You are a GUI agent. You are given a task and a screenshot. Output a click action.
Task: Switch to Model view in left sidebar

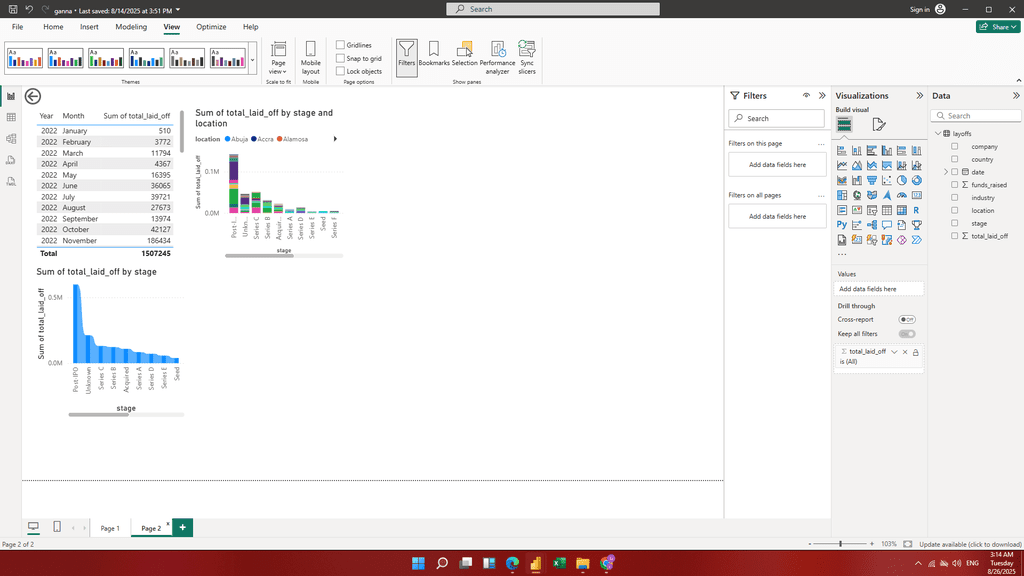coord(11,138)
